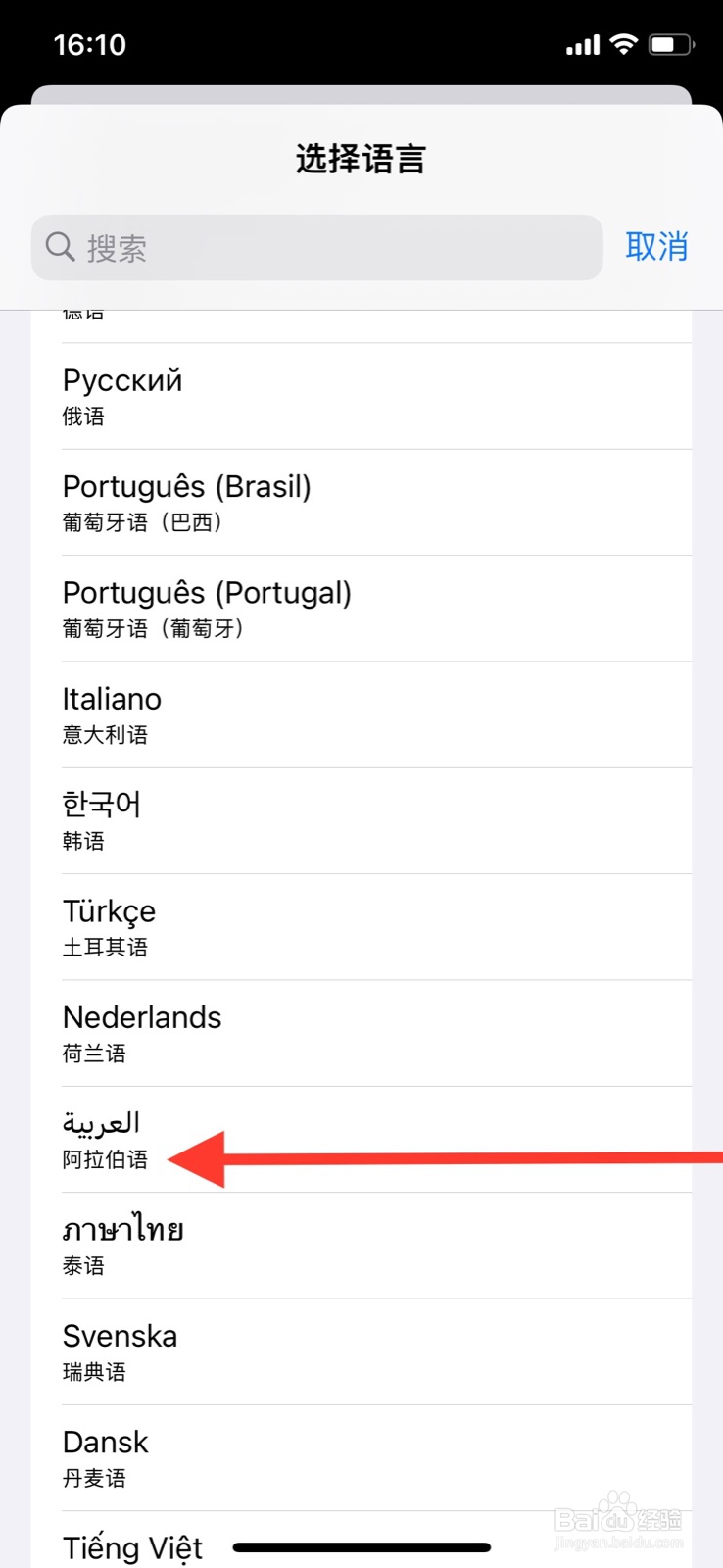Click the search input field

[x=333, y=248]
